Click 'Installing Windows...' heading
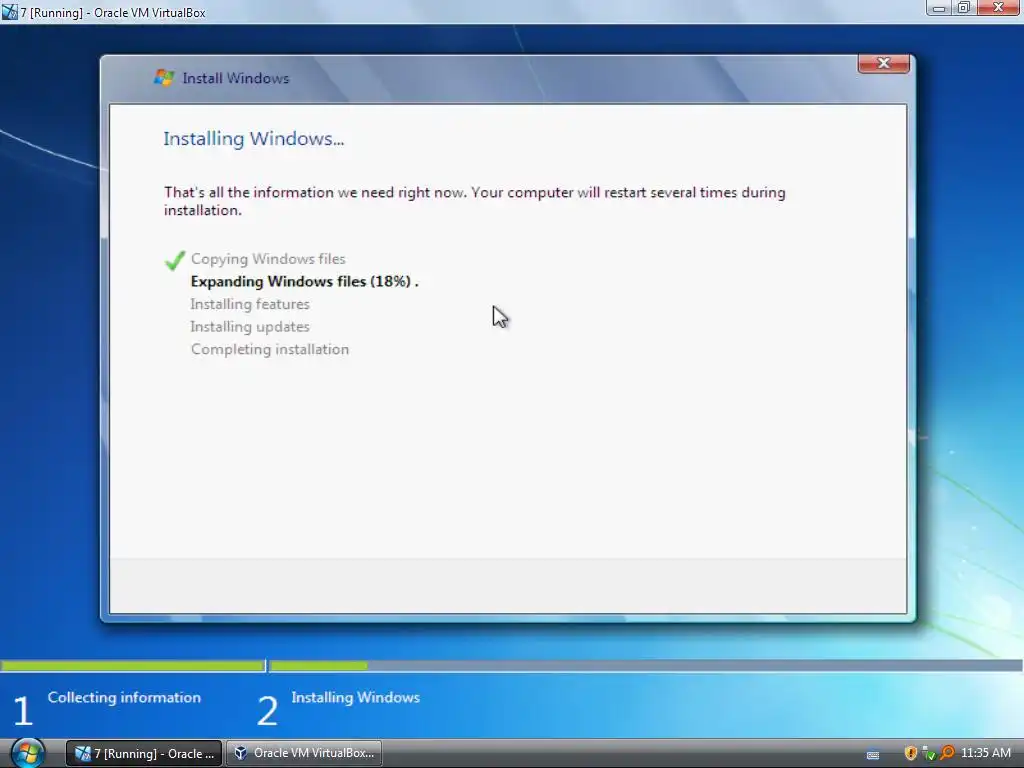Viewport: 1024px width, 768px height. click(x=253, y=138)
